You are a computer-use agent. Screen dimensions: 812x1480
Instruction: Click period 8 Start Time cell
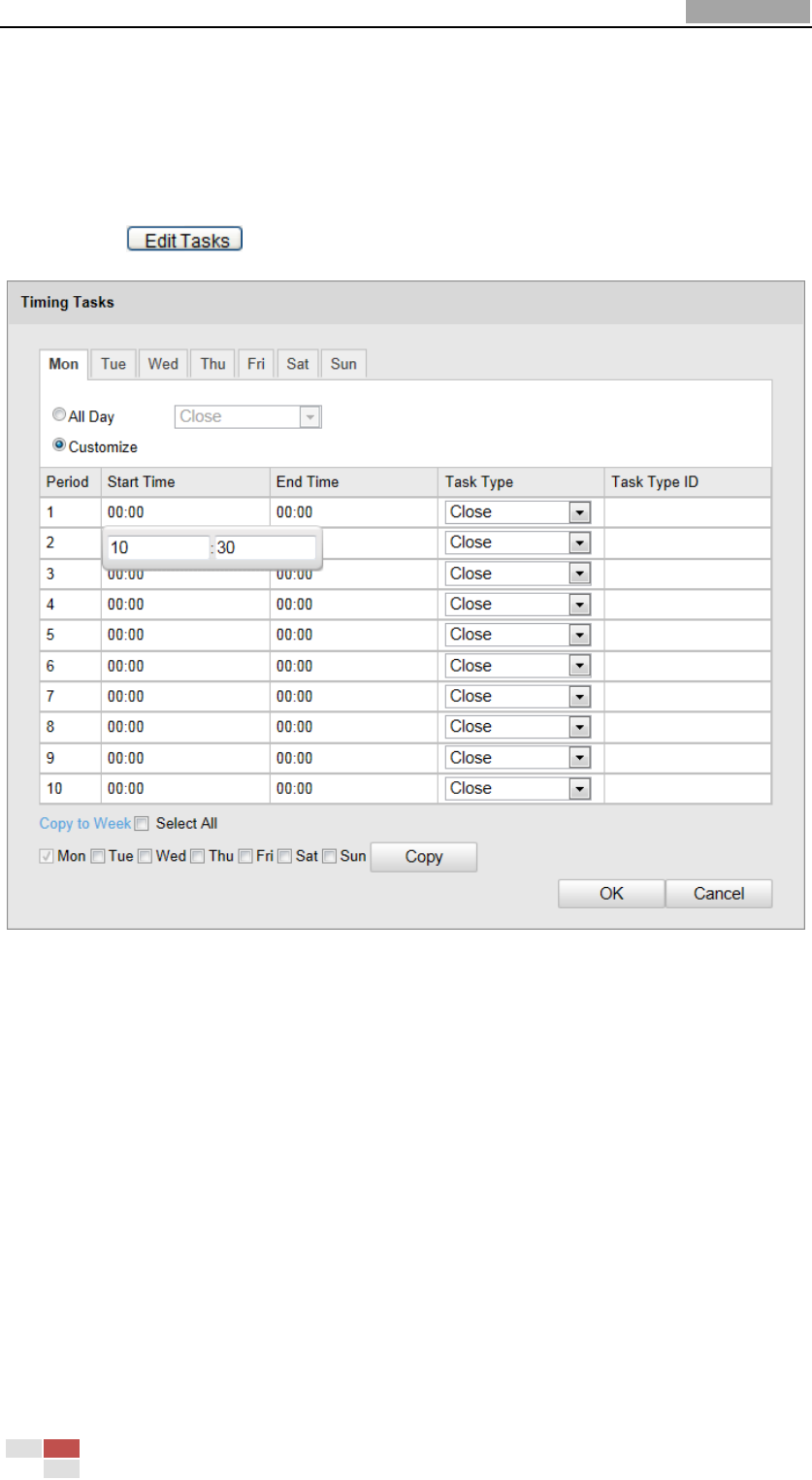pyautogui.click(x=184, y=727)
